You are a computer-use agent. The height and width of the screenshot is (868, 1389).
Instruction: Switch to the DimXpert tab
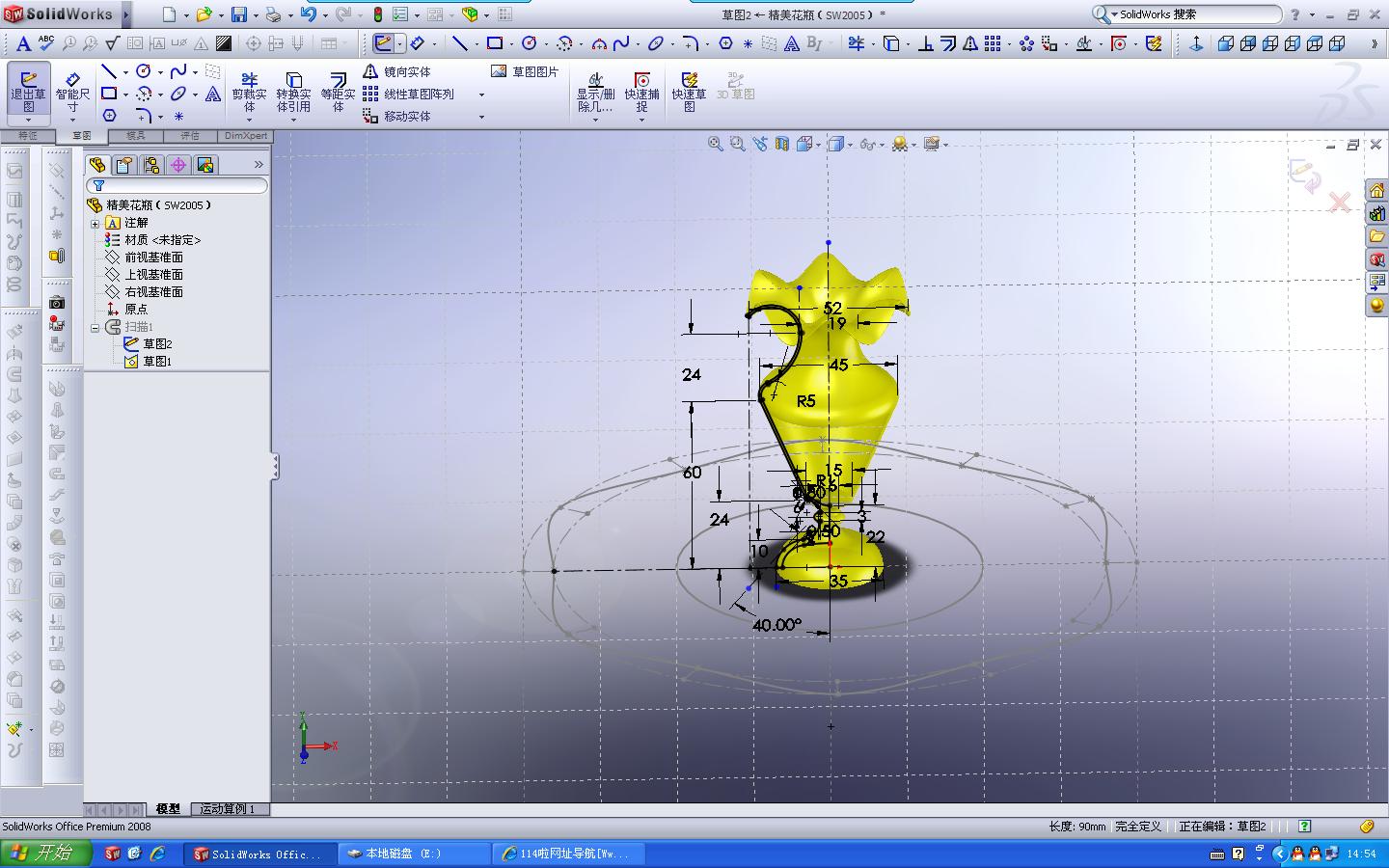[246, 136]
